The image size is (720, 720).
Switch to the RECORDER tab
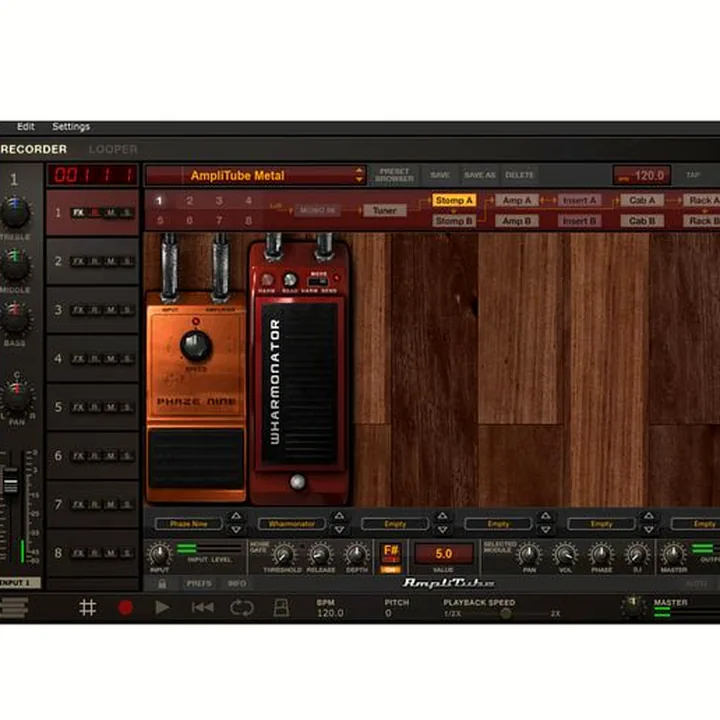click(34, 149)
